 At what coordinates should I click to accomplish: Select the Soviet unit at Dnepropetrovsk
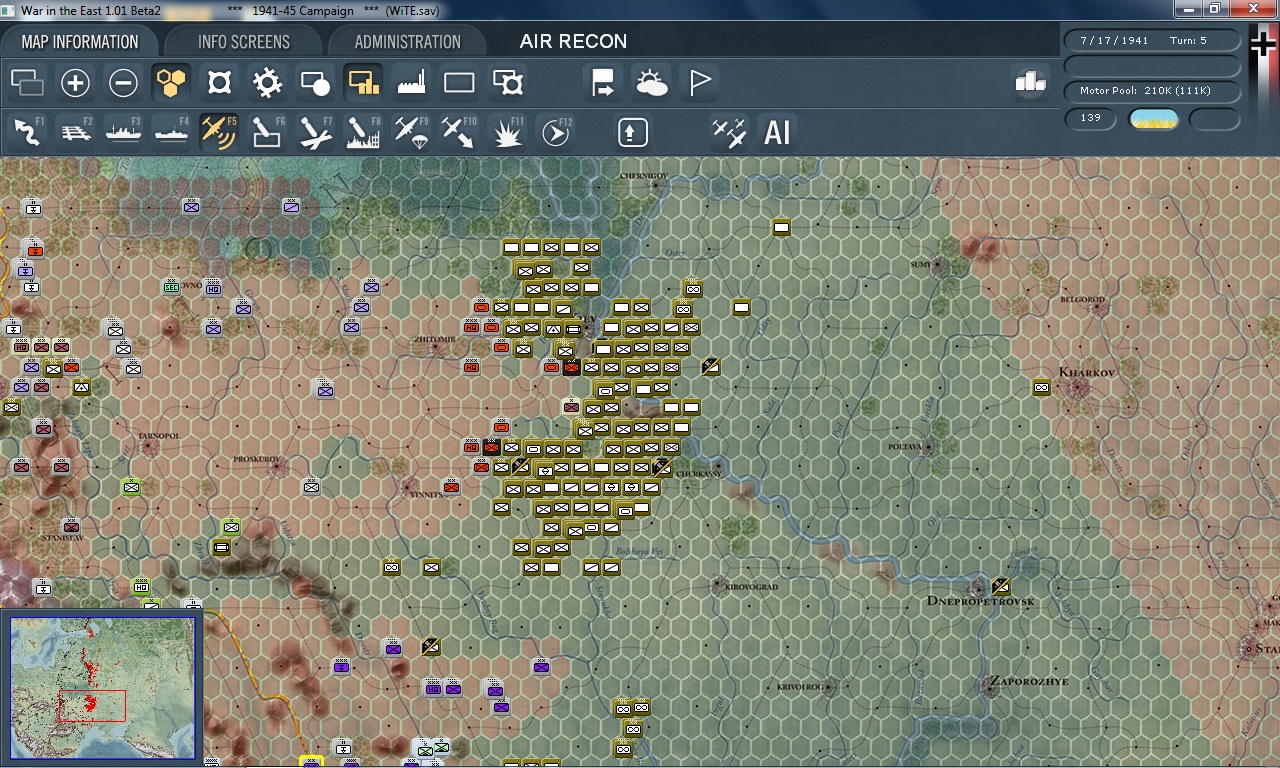click(1000, 586)
